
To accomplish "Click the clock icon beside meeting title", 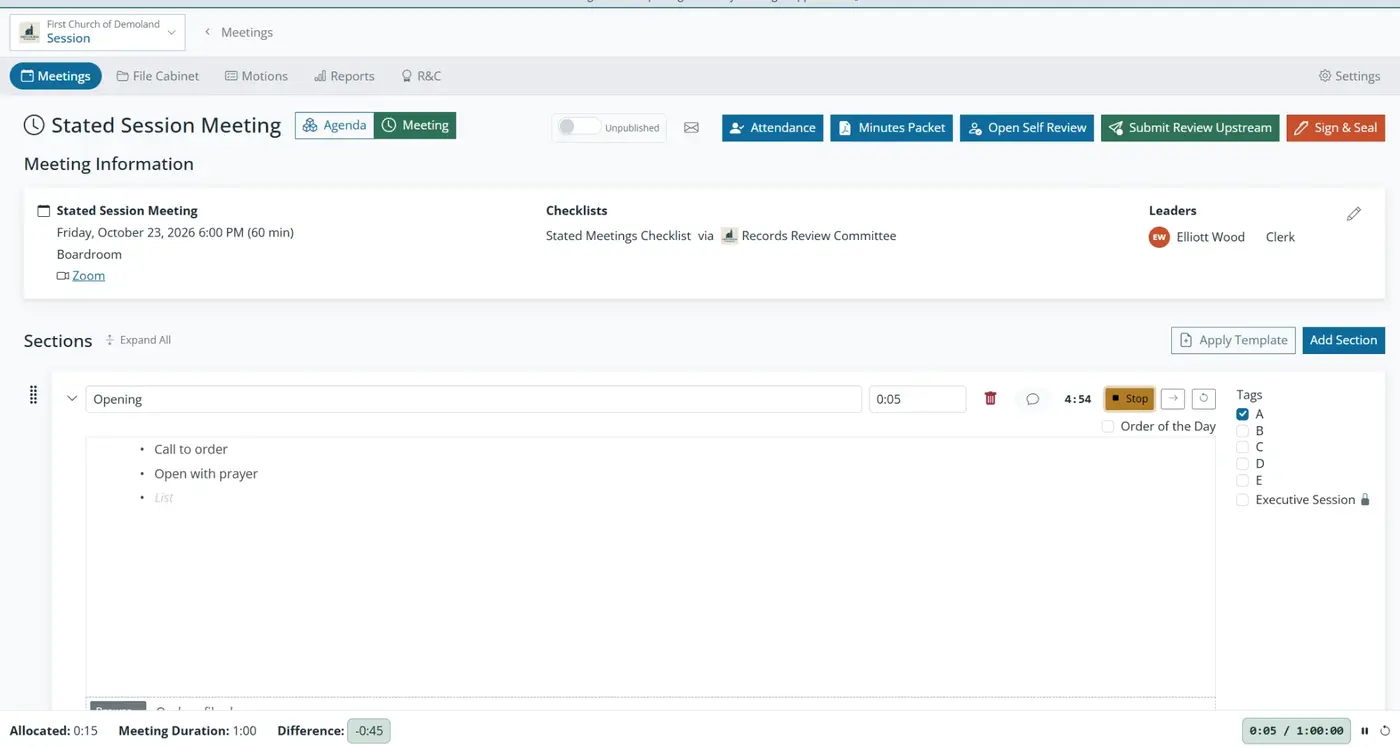I will 34,126.
